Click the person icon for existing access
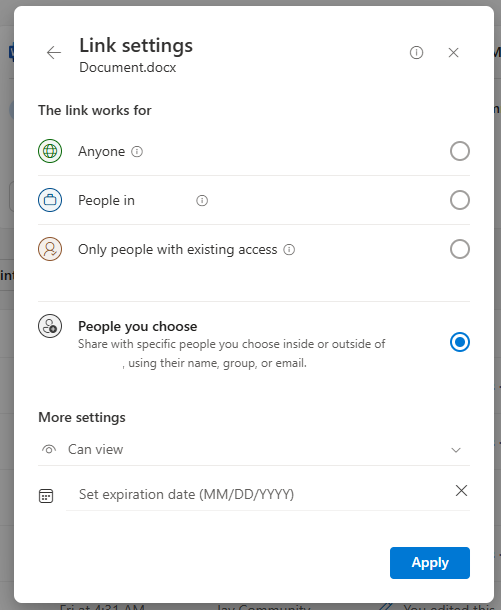Viewport: 501px width, 610px height. (50, 249)
